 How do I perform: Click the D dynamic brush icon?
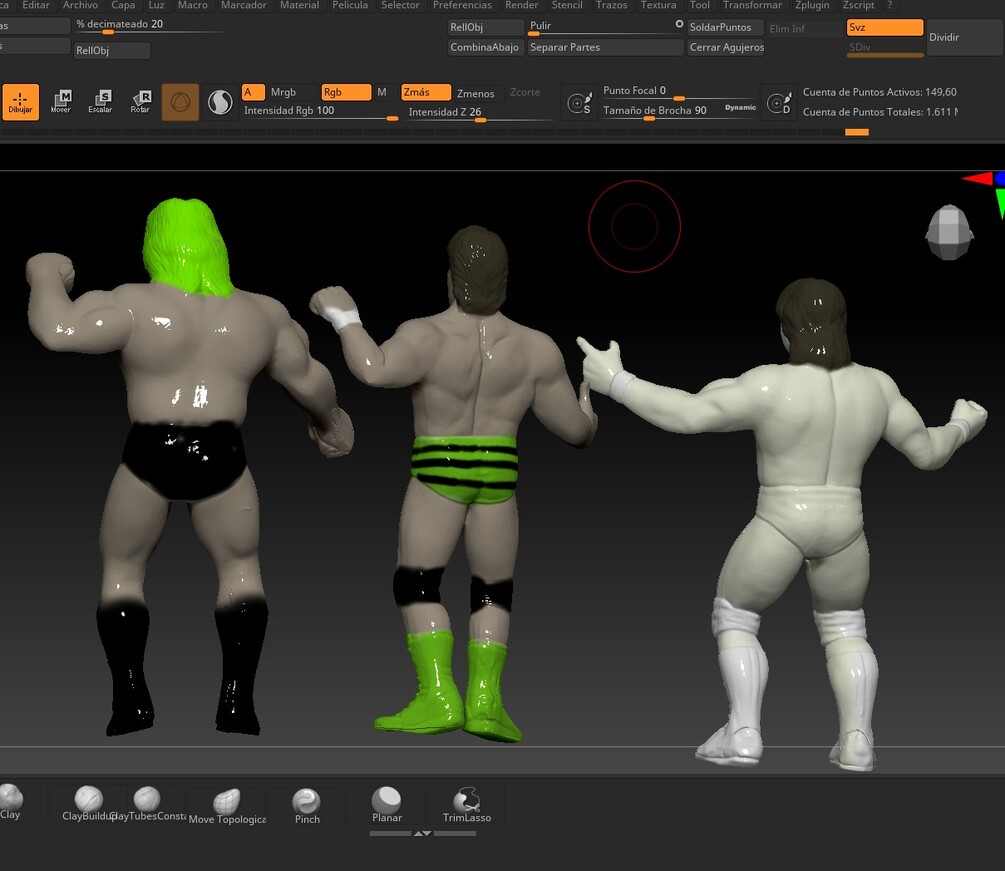click(779, 103)
